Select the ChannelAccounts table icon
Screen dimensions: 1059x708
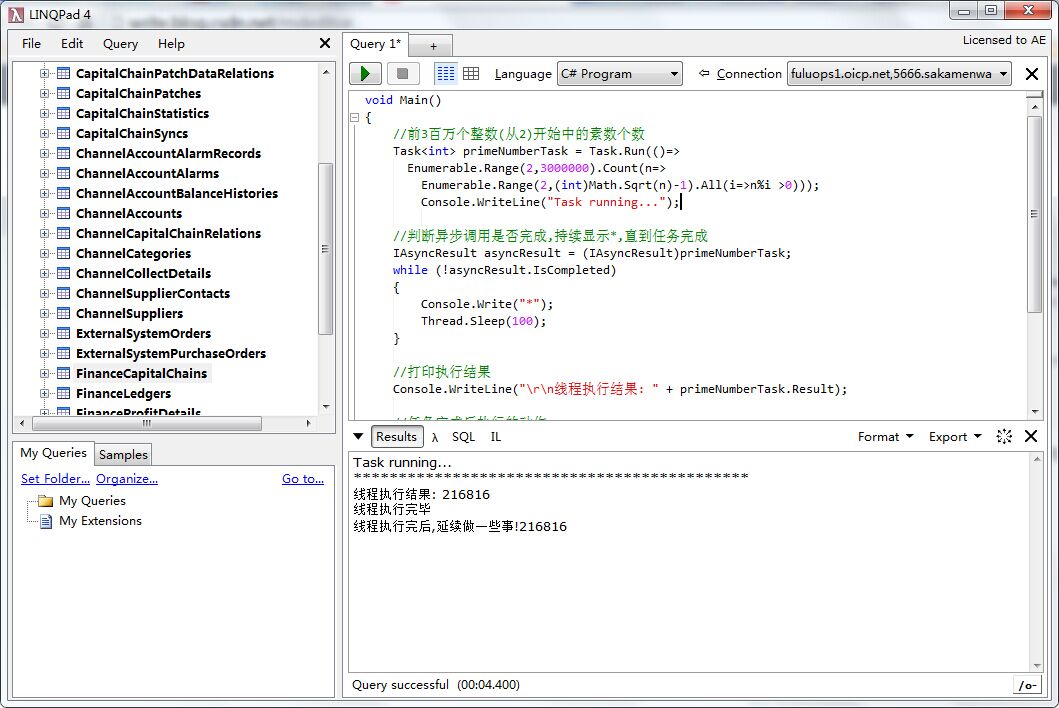[63, 213]
